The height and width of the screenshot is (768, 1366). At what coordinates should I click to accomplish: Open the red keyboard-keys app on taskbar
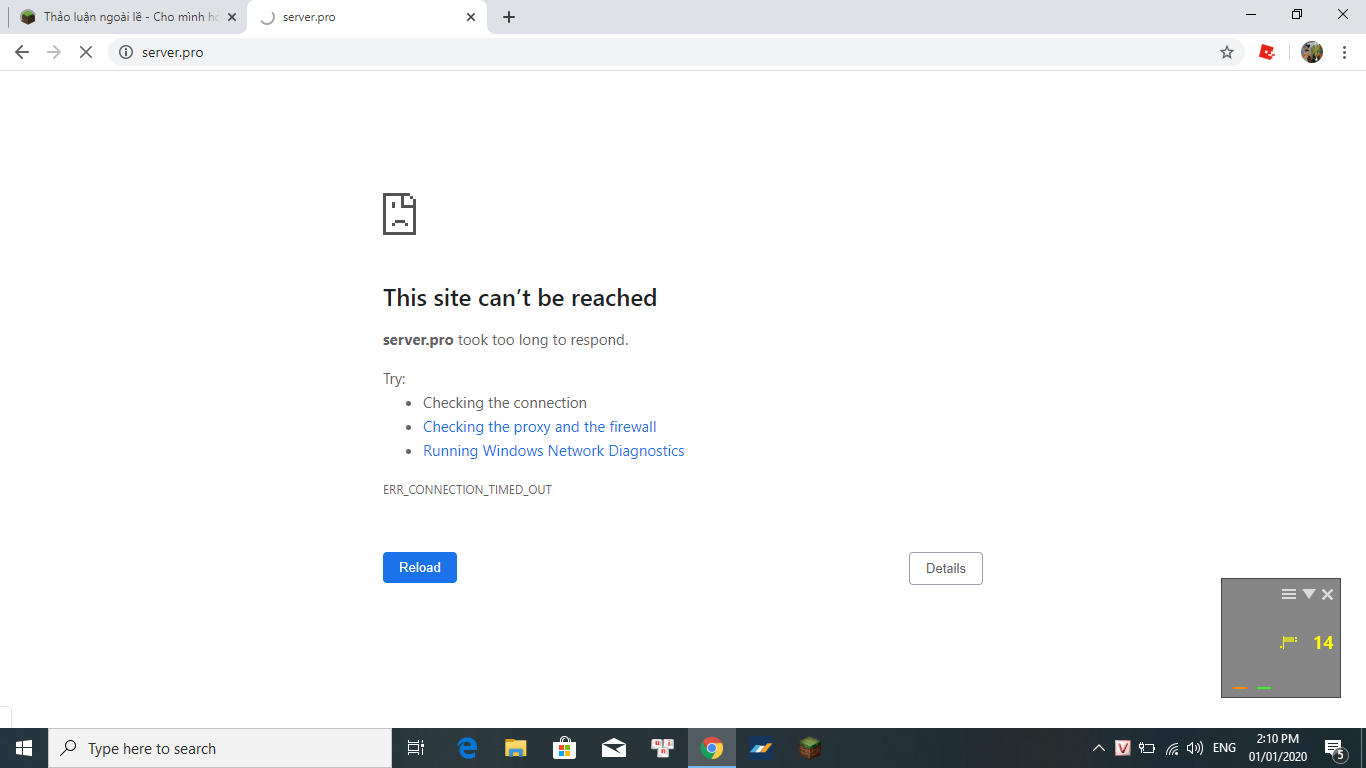click(x=663, y=748)
